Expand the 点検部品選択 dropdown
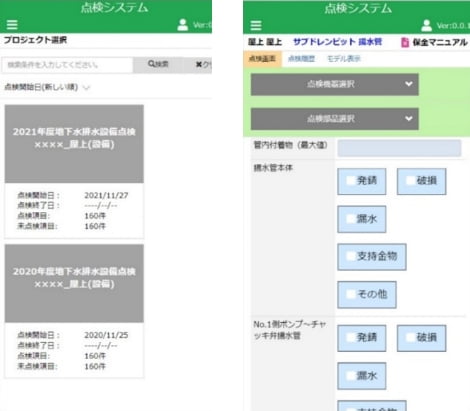The width and height of the screenshot is (470, 411). [x=335, y=119]
